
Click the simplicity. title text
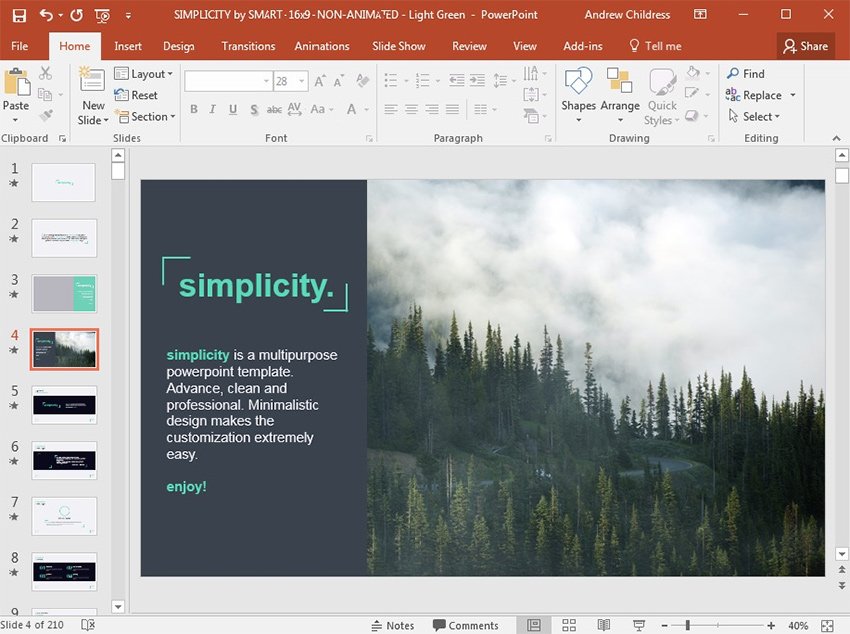(x=256, y=286)
